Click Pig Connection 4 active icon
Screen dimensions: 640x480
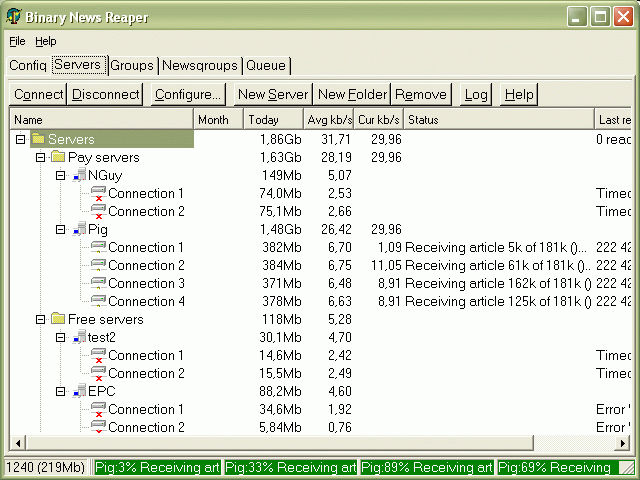click(x=98, y=301)
